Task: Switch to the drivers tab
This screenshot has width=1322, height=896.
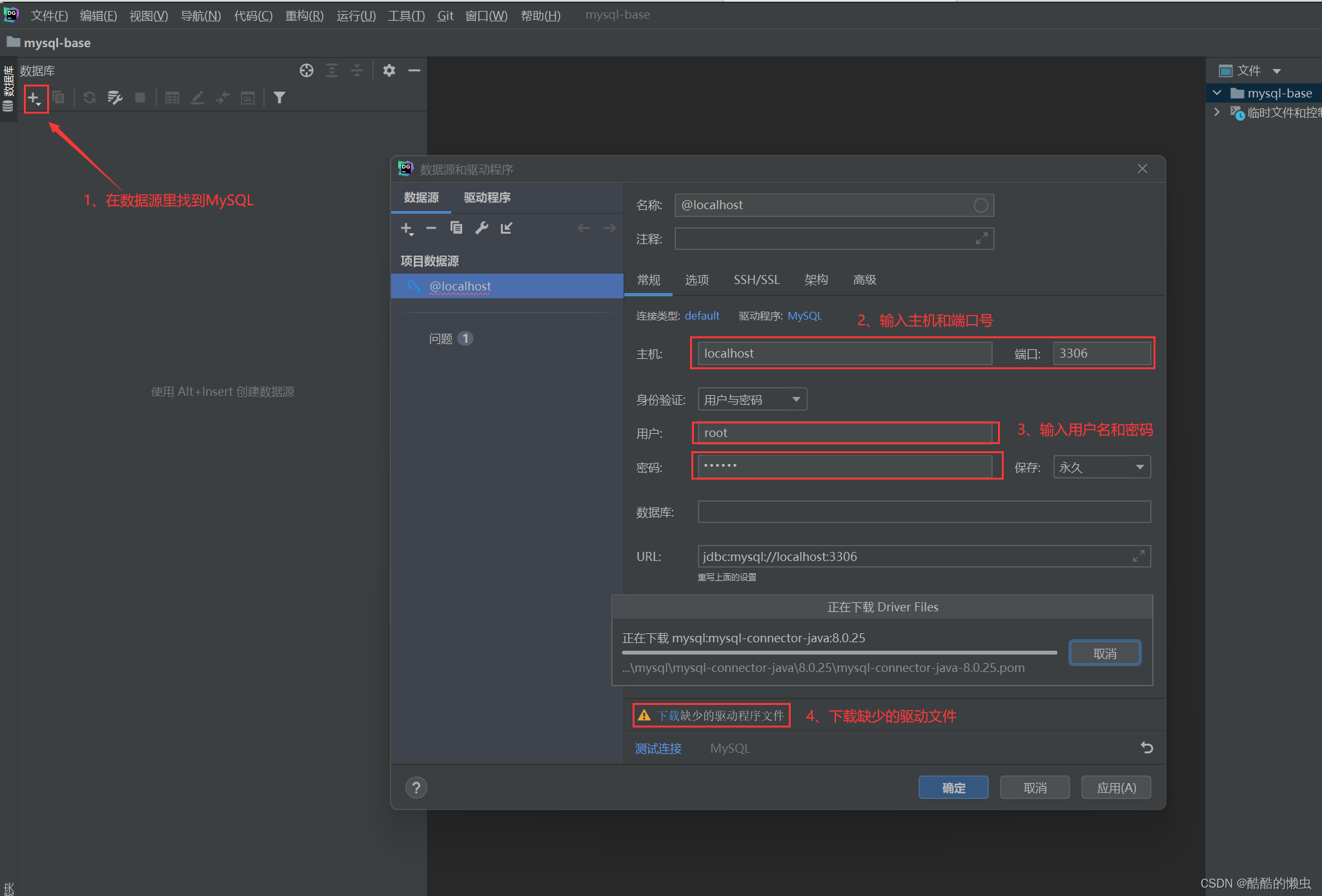Action: [x=487, y=198]
